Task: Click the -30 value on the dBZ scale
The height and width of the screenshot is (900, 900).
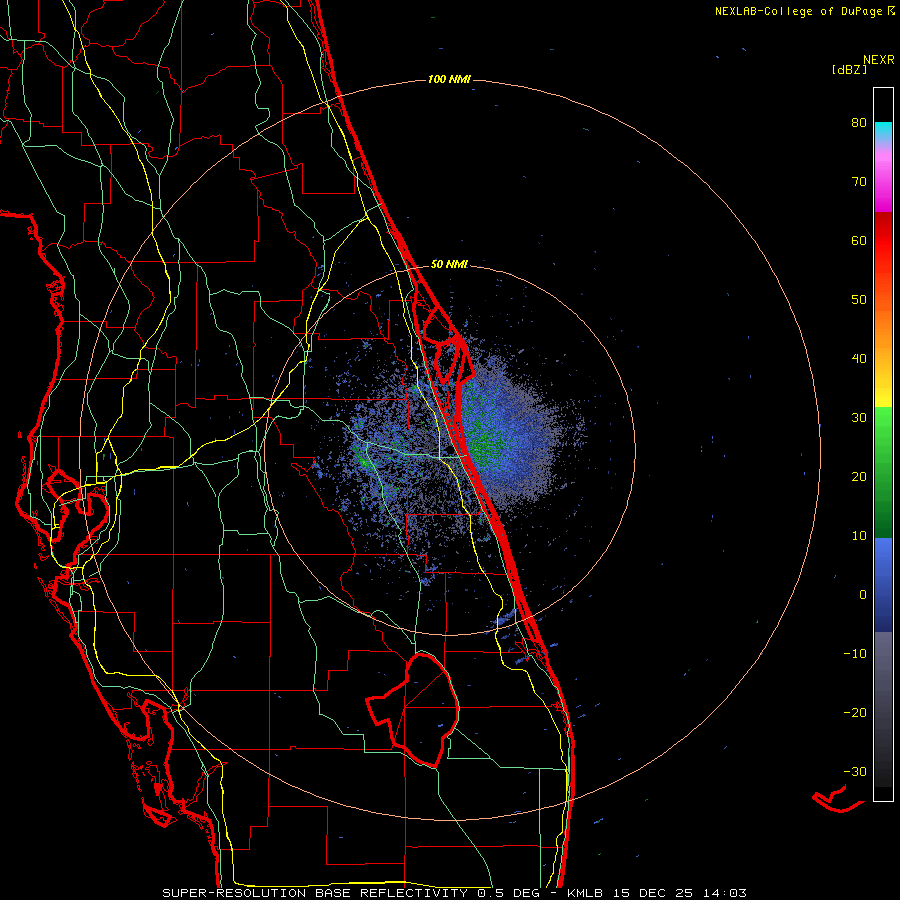Action: [855, 772]
